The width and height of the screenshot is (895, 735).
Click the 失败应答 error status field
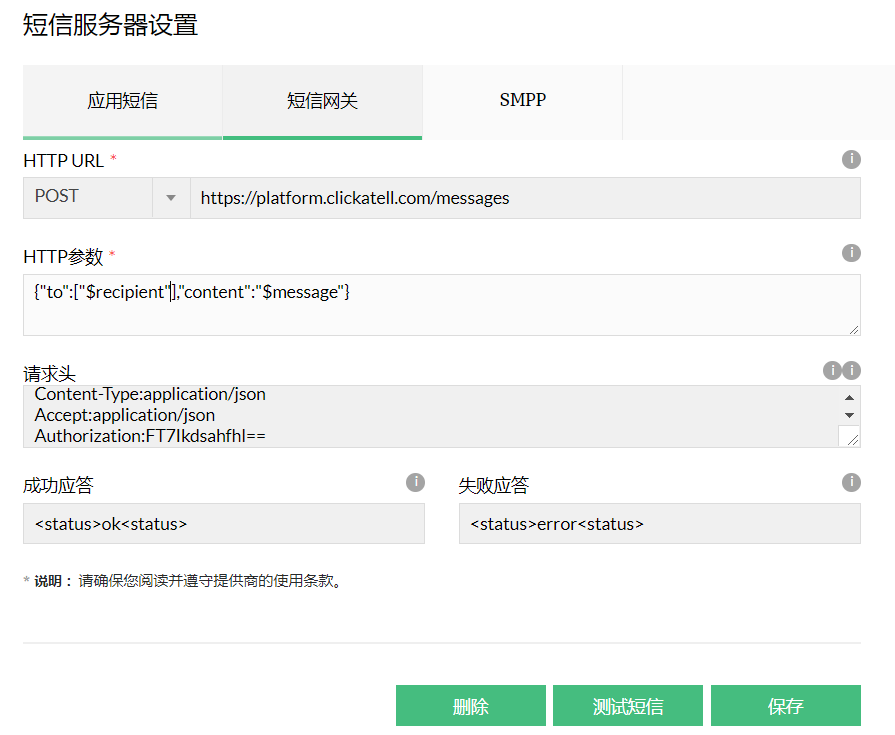click(x=659, y=524)
